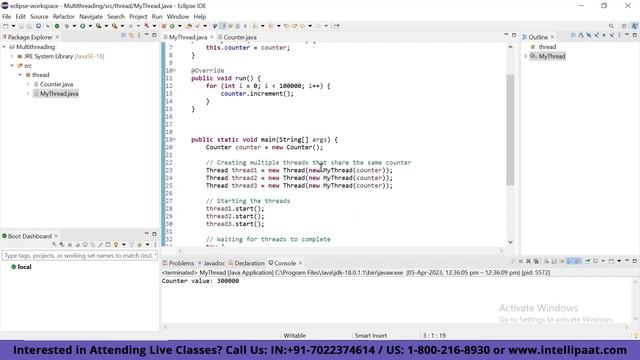Viewport: 640px width, 360px height.
Task: Minimize the Boot Dashboard panel
Action: 147,234
